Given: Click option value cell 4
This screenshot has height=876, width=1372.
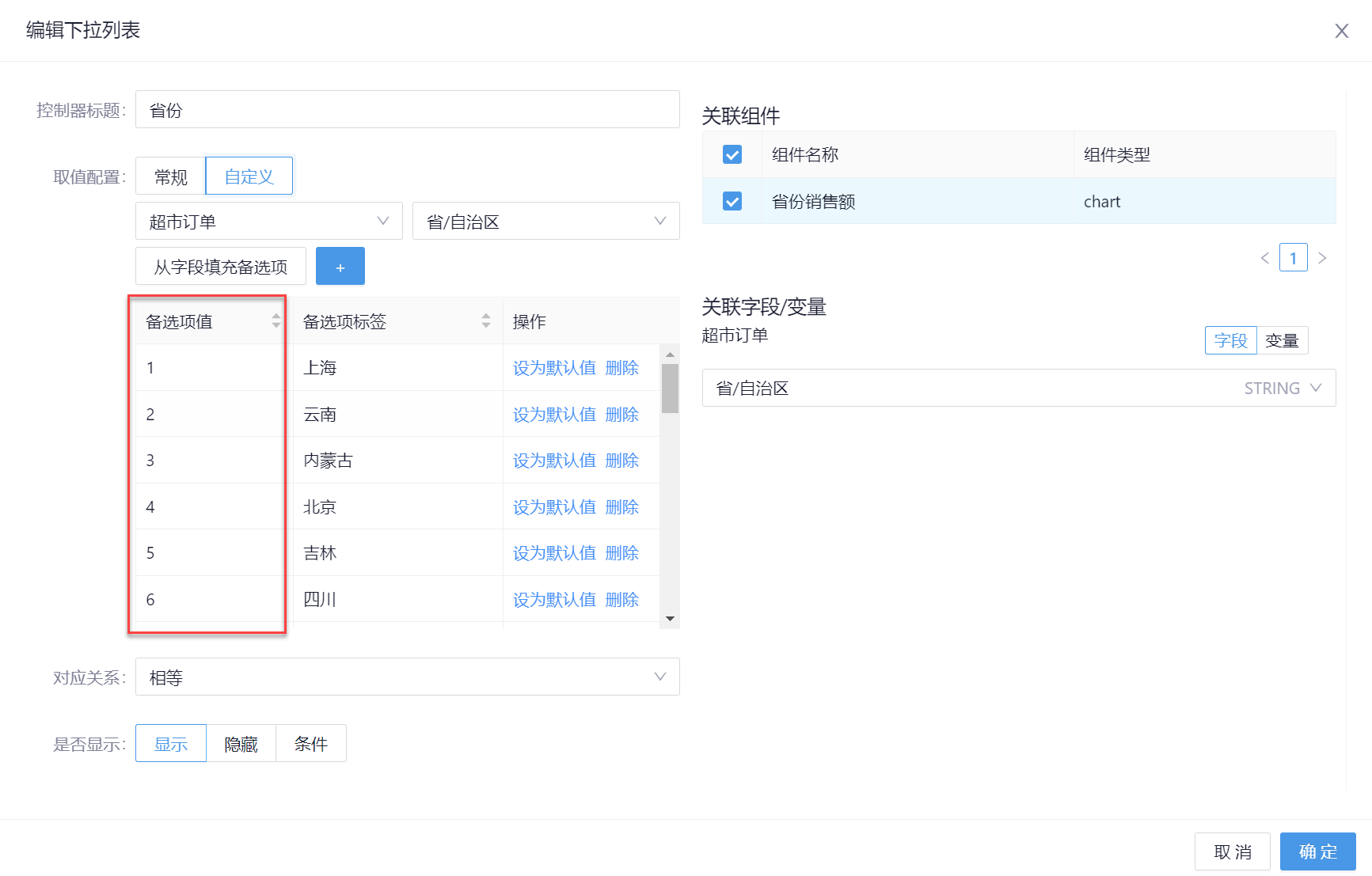Looking at the screenshot, I should click(215, 506).
